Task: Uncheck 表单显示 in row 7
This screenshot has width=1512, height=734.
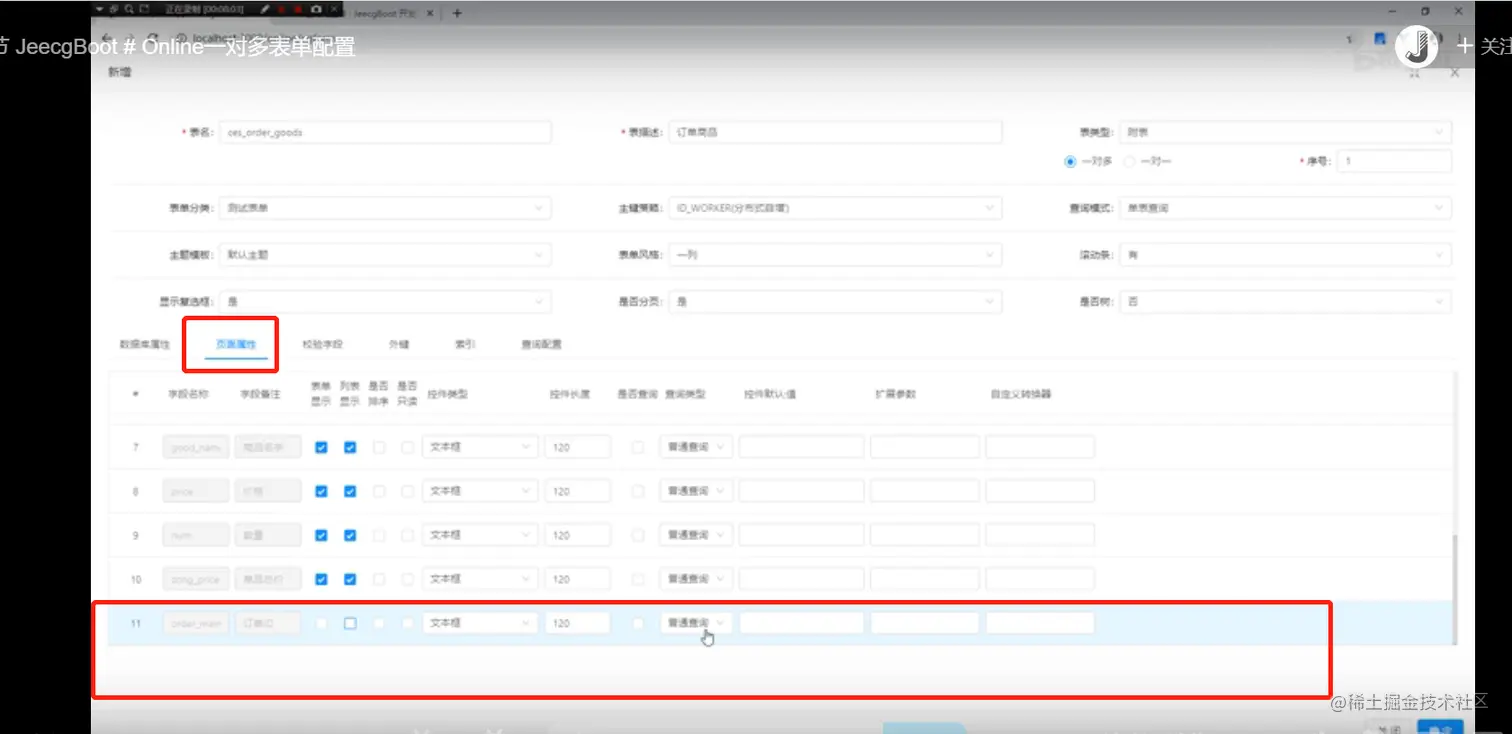Action: point(321,447)
